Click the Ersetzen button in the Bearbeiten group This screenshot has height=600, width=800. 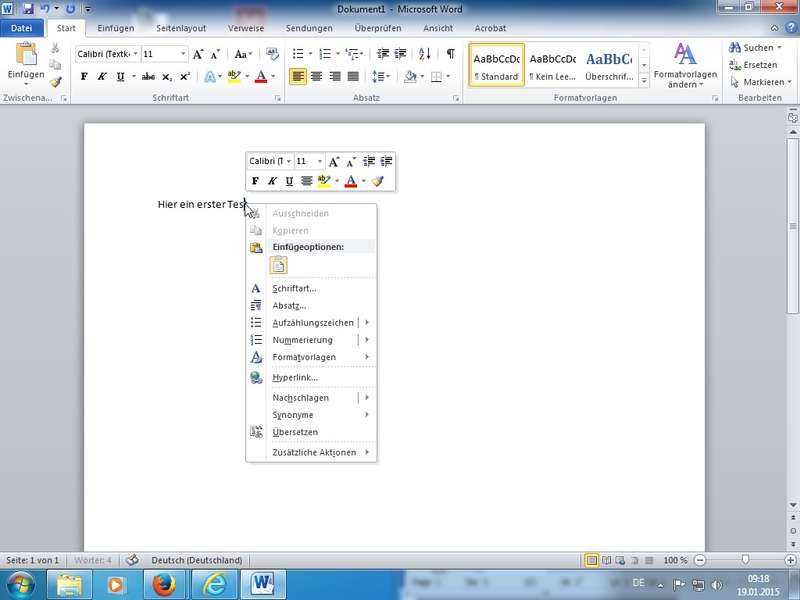click(x=753, y=65)
